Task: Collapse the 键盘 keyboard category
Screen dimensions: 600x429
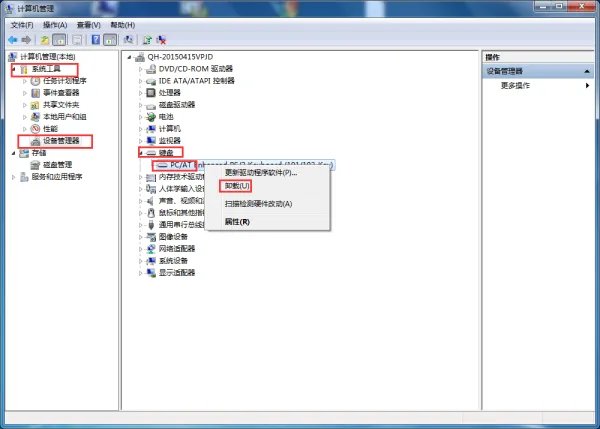Action: (x=140, y=153)
